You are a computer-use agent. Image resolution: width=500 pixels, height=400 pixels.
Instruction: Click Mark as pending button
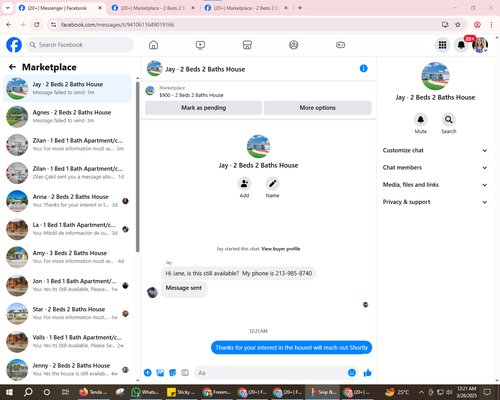click(x=204, y=108)
